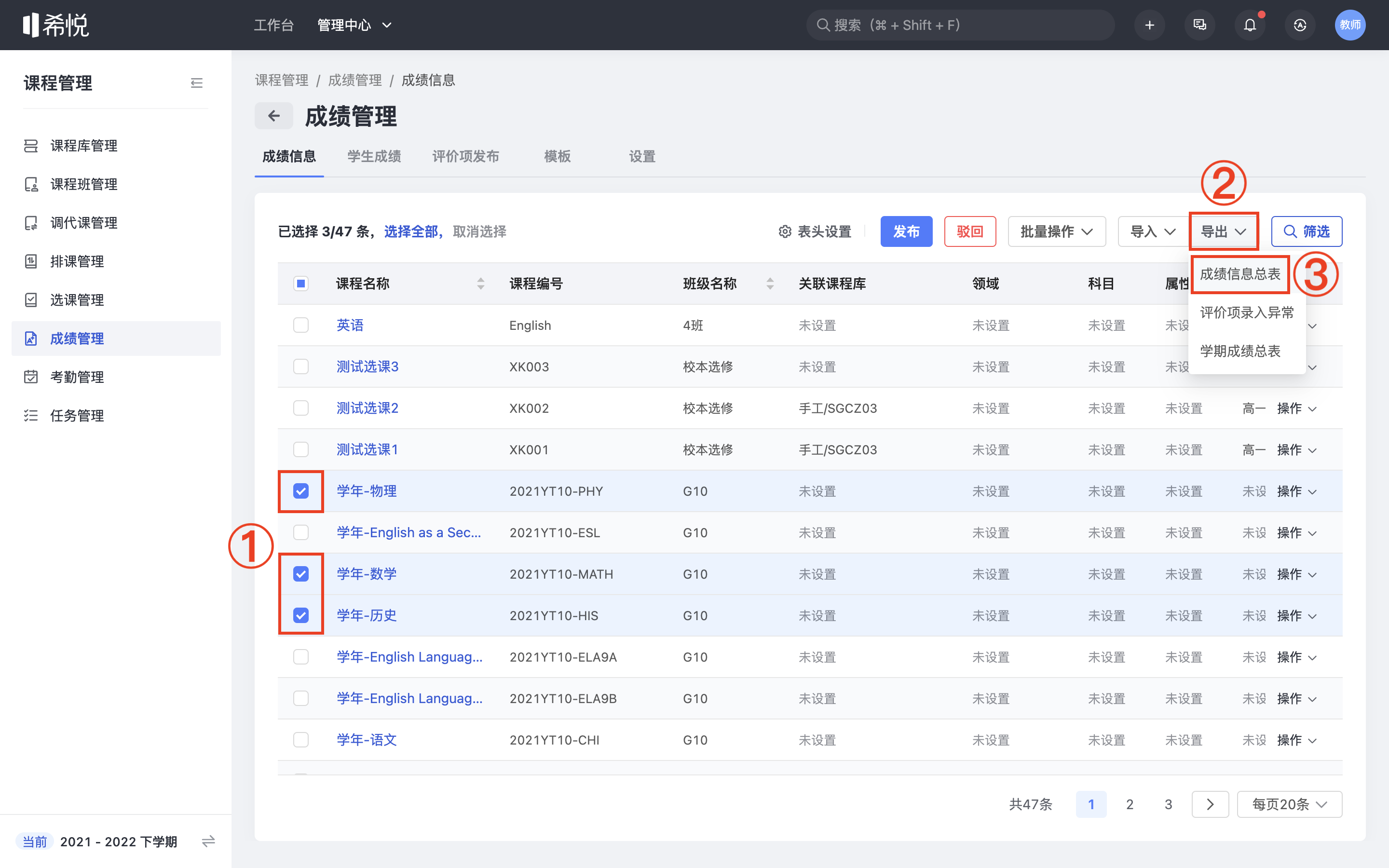This screenshot has width=1389, height=868.
Task: Open the 每页20条 page size dropdown
Action: point(1289,804)
